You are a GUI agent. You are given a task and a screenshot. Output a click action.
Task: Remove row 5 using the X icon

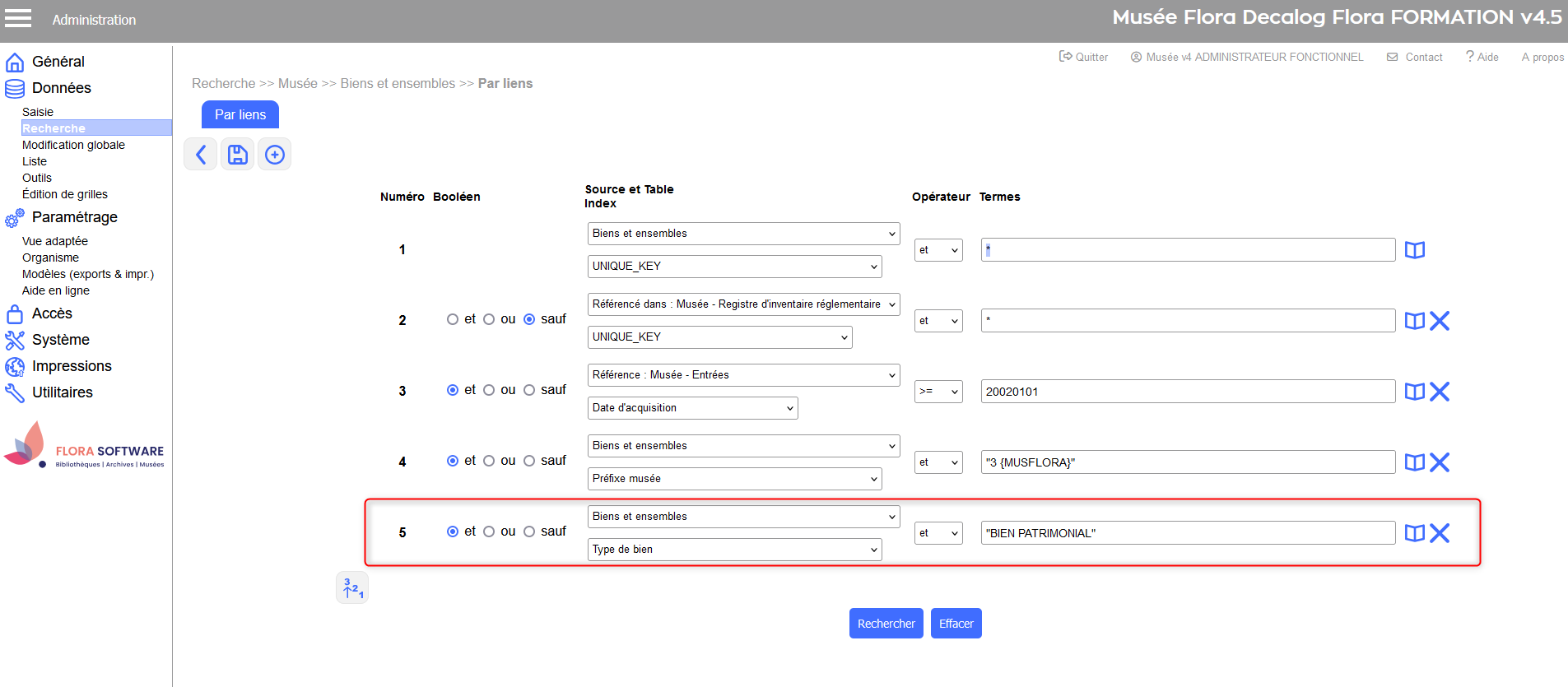pos(1440,533)
